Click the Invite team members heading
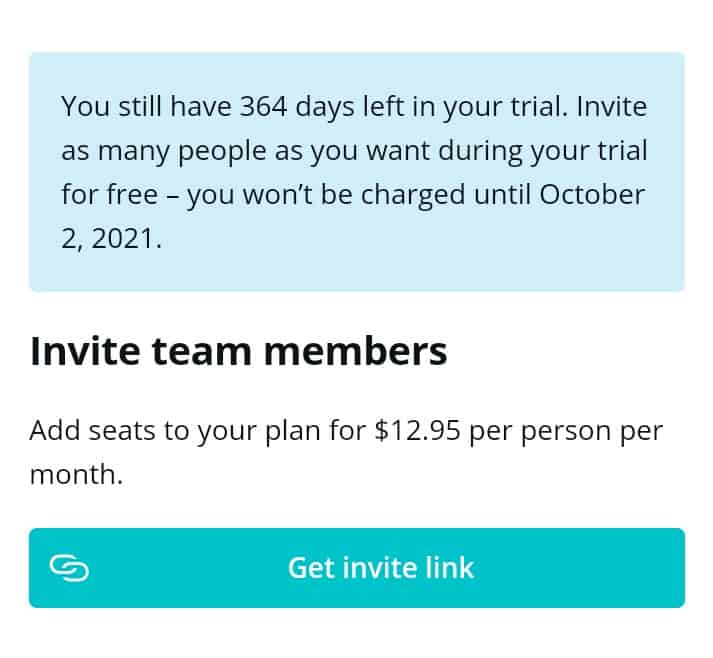 238,352
